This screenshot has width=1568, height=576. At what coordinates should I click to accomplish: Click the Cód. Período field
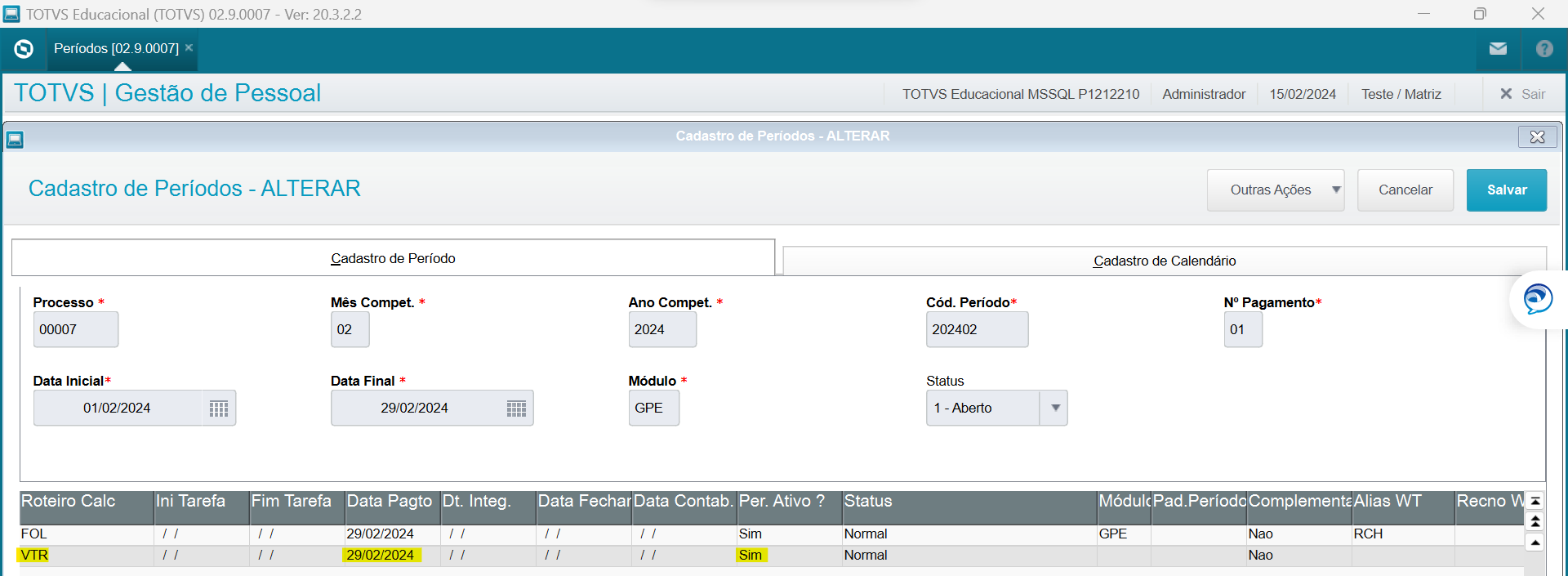pyautogui.click(x=976, y=330)
